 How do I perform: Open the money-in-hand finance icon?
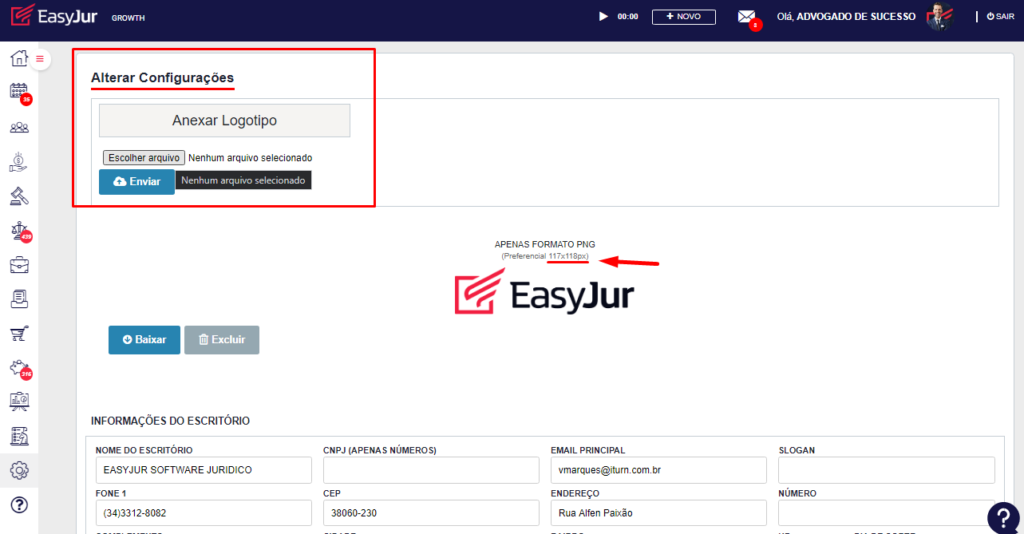pyautogui.click(x=19, y=162)
